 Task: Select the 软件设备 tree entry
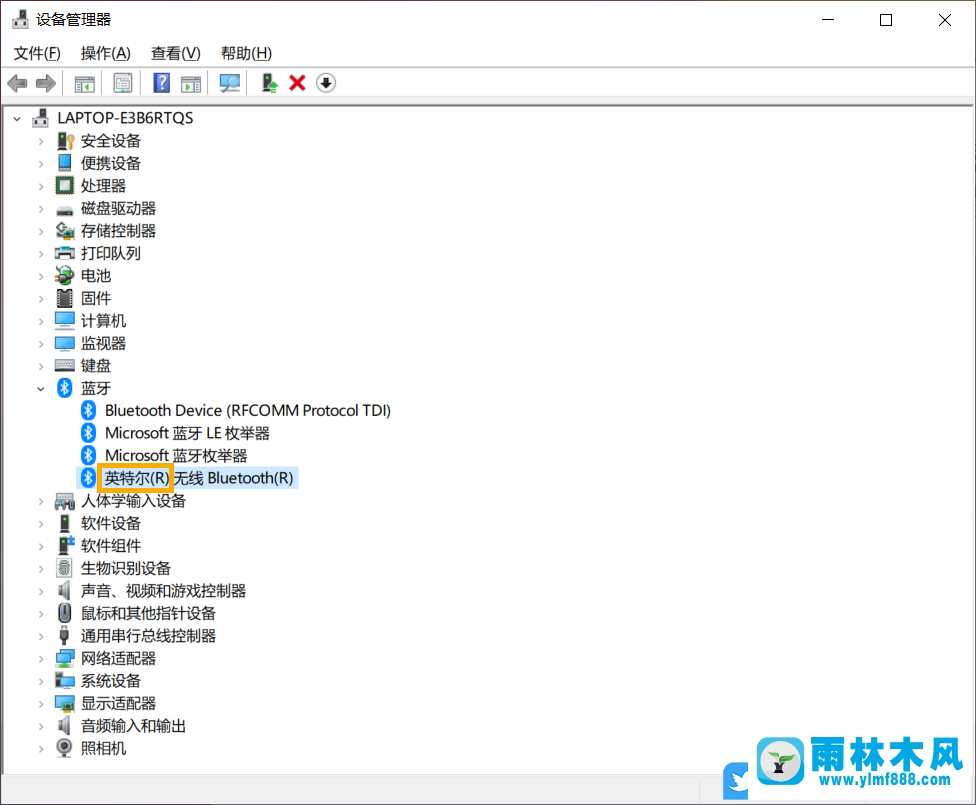coord(111,523)
